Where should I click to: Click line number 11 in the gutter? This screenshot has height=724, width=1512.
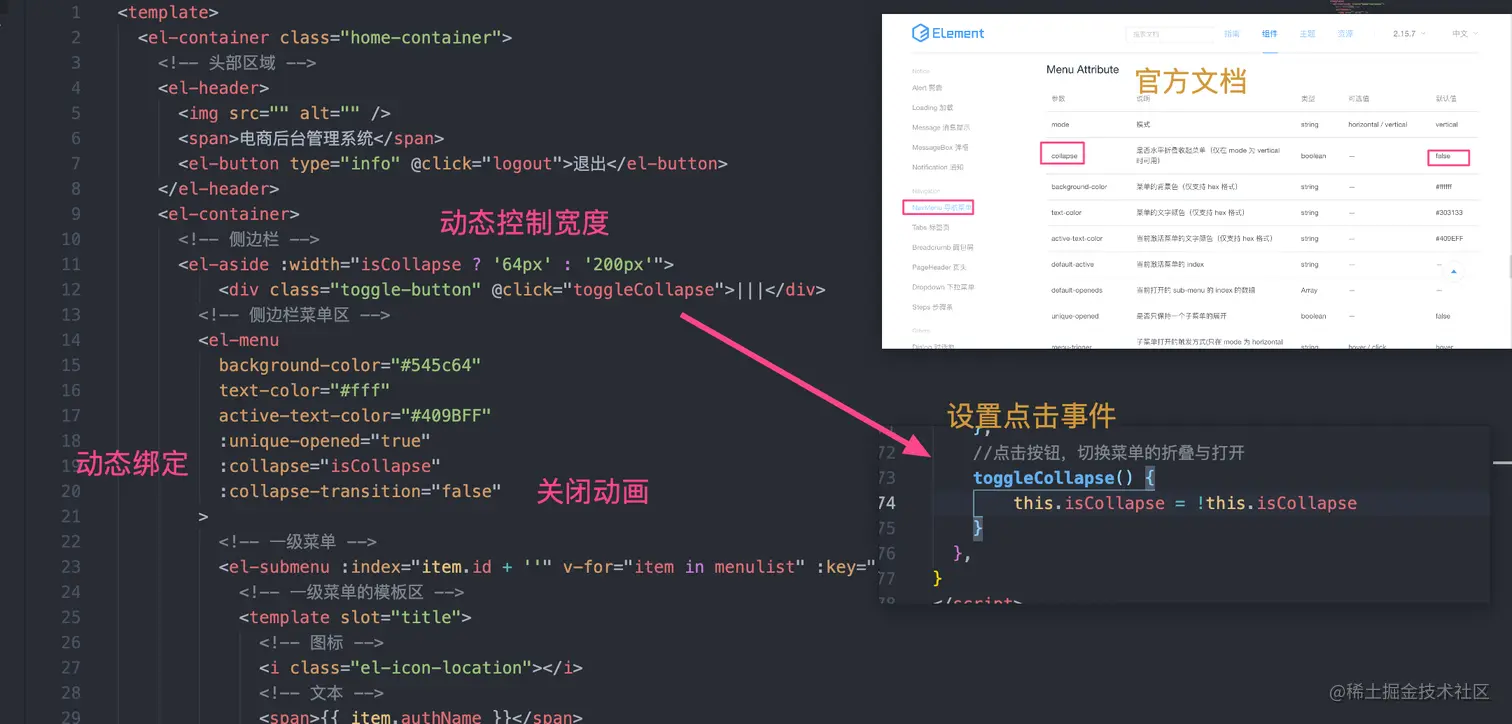pyautogui.click(x=71, y=264)
